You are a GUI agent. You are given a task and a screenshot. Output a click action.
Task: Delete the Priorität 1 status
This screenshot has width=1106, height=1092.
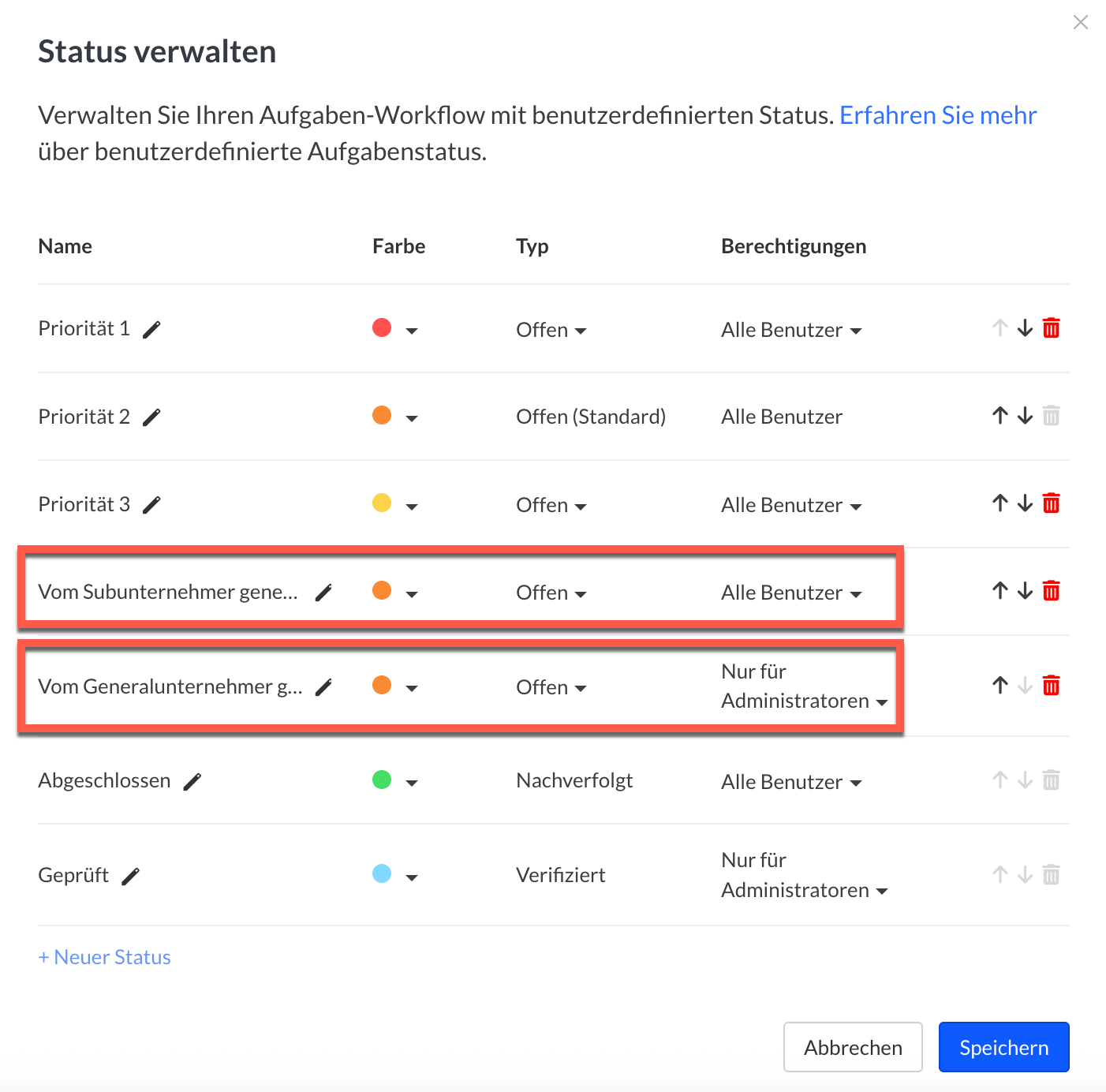tap(1051, 328)
